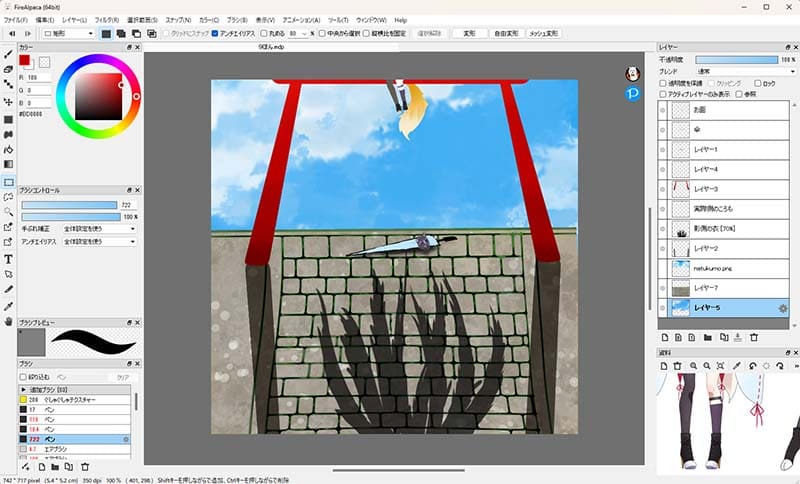Click the Redo arrow in toolbar
The height and width of the screenshot is (484, 800).
28,34
